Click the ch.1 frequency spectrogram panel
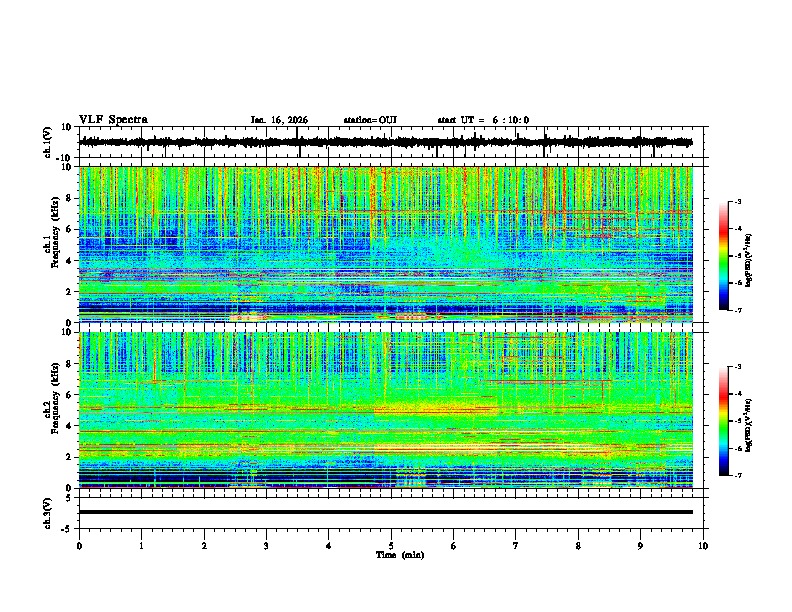Screen dimensions: 792x612 (x=385, y=244)
